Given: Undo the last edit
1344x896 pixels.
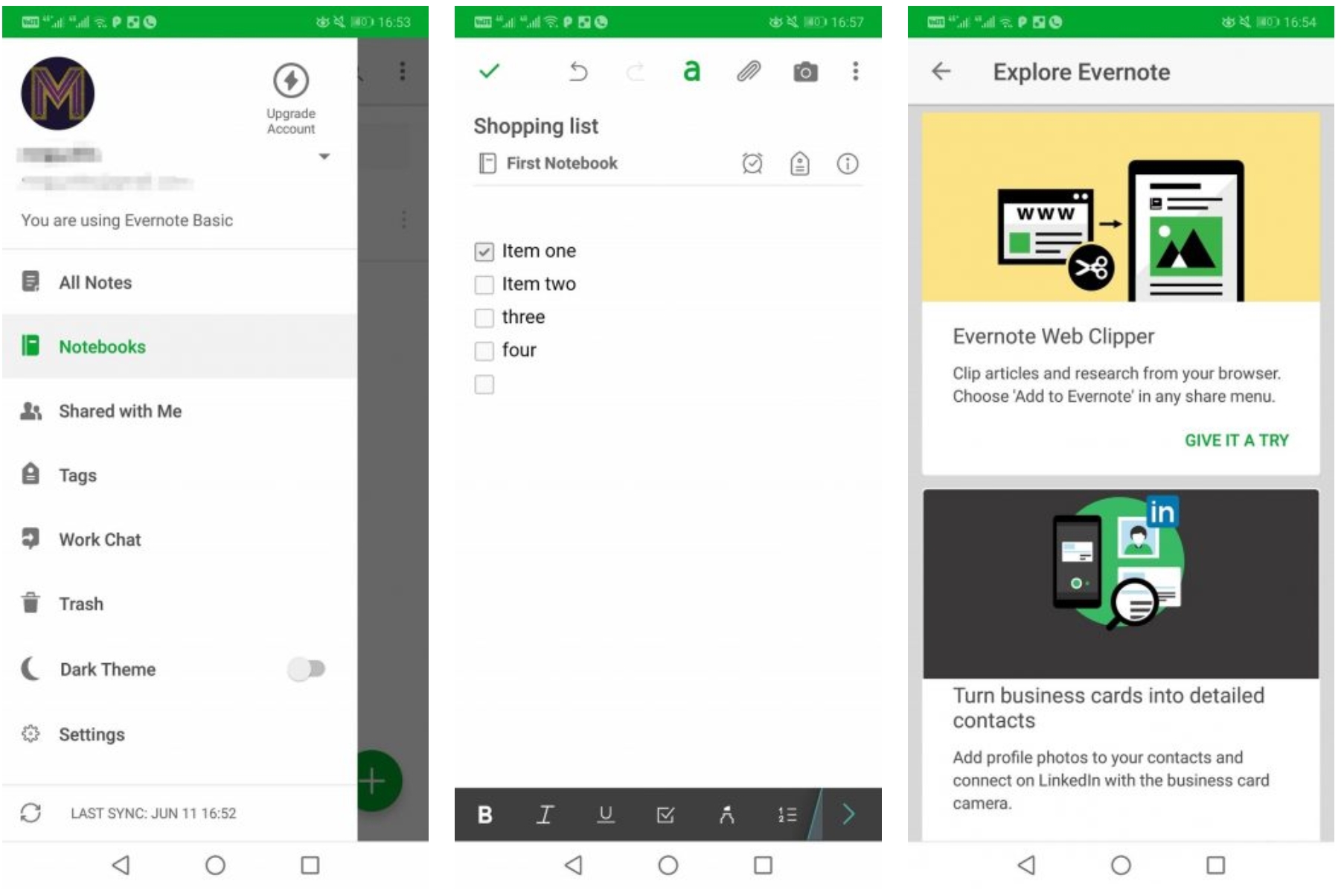Looking at the screenshot, I should [x=578, y=71].
